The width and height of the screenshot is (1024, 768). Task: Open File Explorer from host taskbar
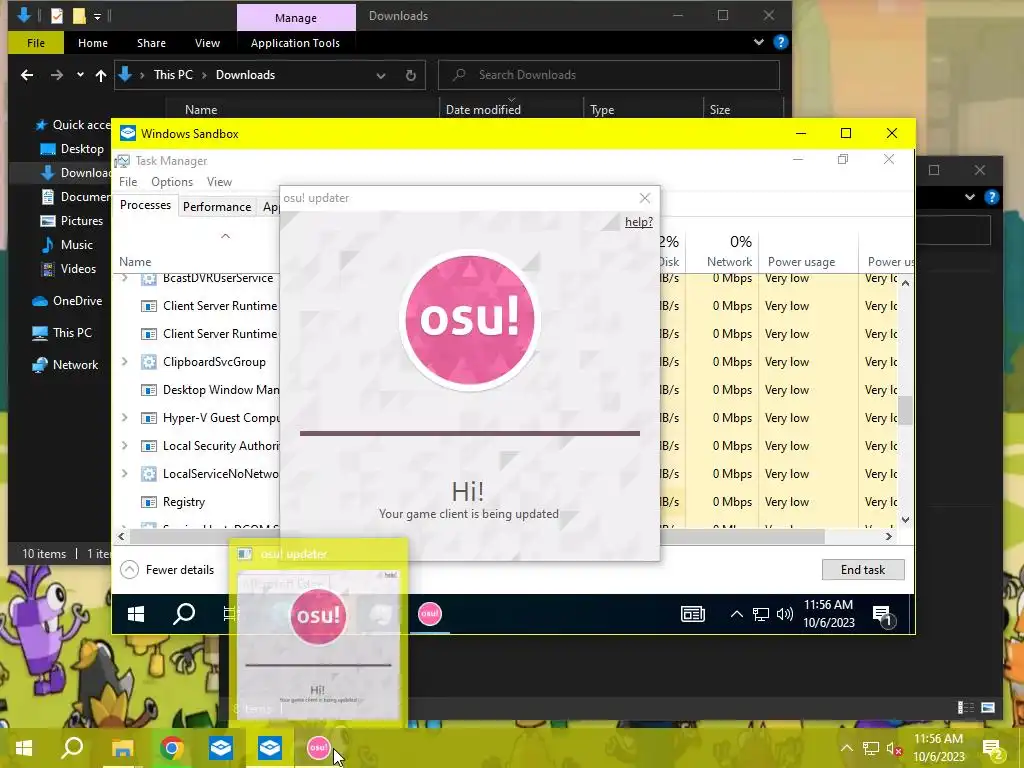(x=122, y=748)
